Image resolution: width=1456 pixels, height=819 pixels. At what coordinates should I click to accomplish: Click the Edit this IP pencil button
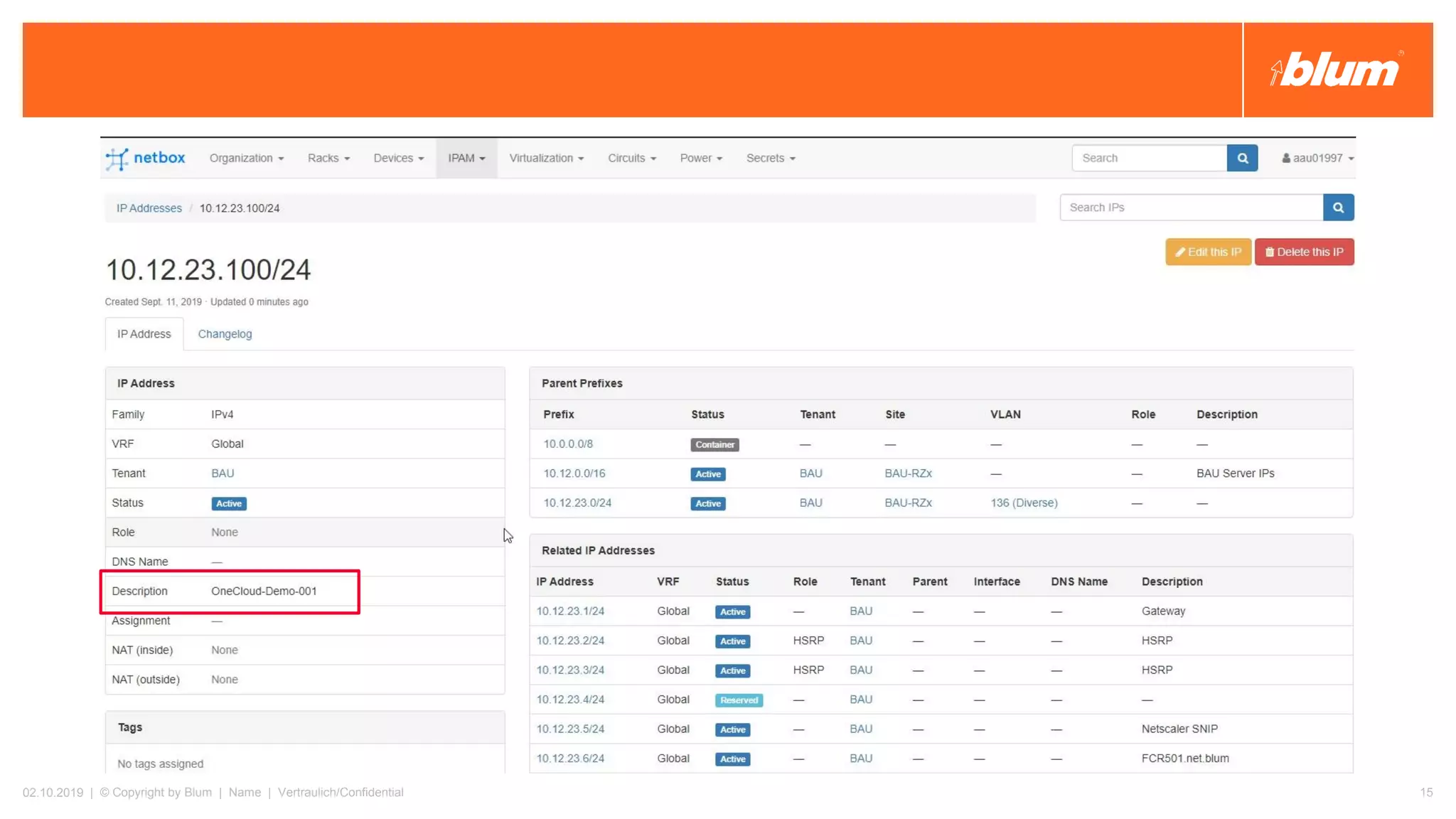1208,252
